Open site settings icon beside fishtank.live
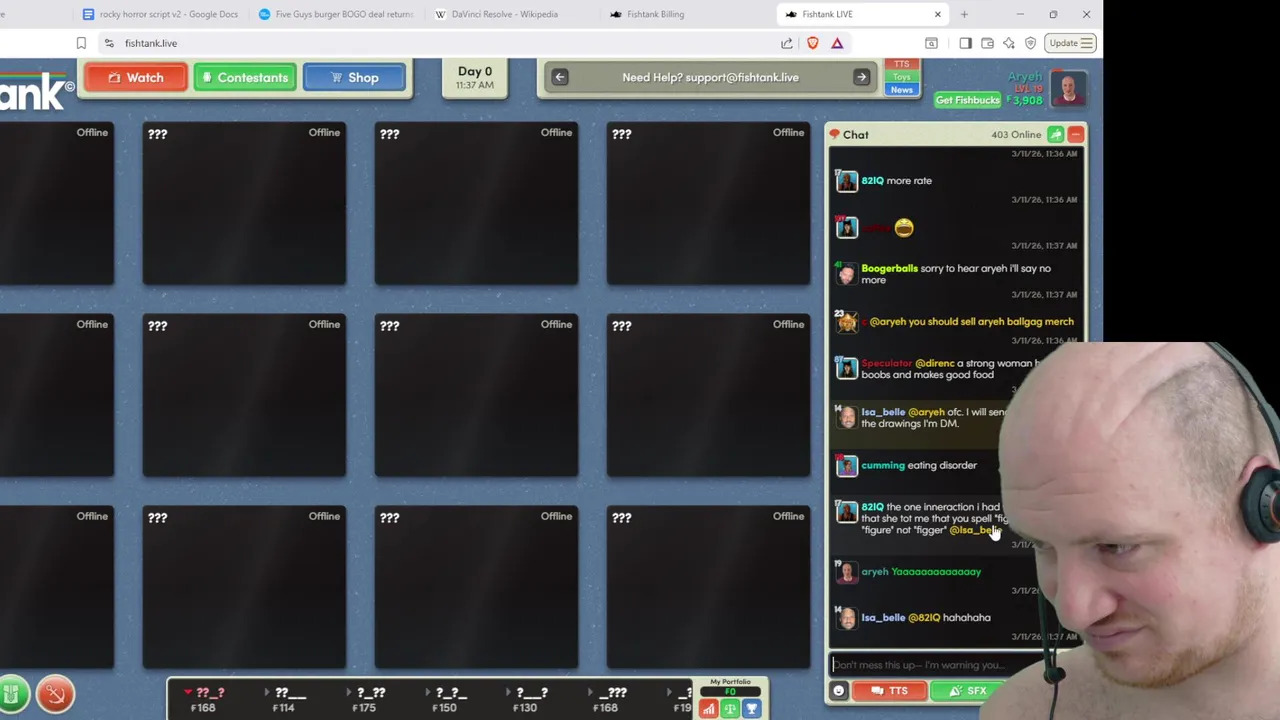The width and height of the screenshot is (1280, 720). click(x=109, y=43)
